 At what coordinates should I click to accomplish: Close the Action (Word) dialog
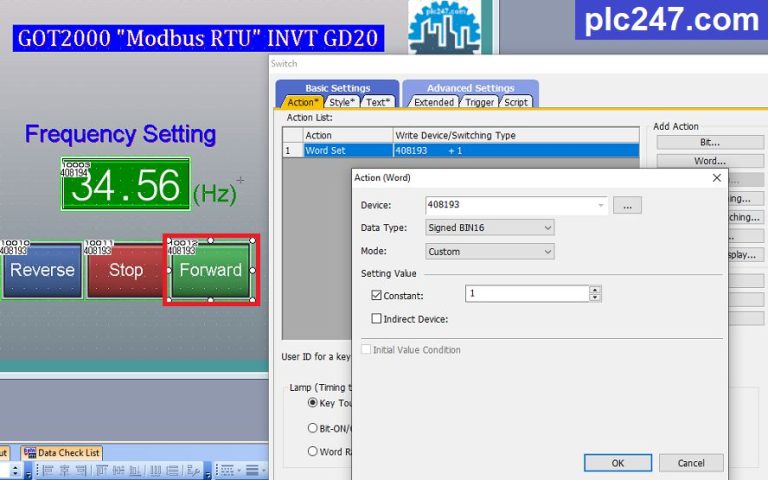[x=717, y=178]
